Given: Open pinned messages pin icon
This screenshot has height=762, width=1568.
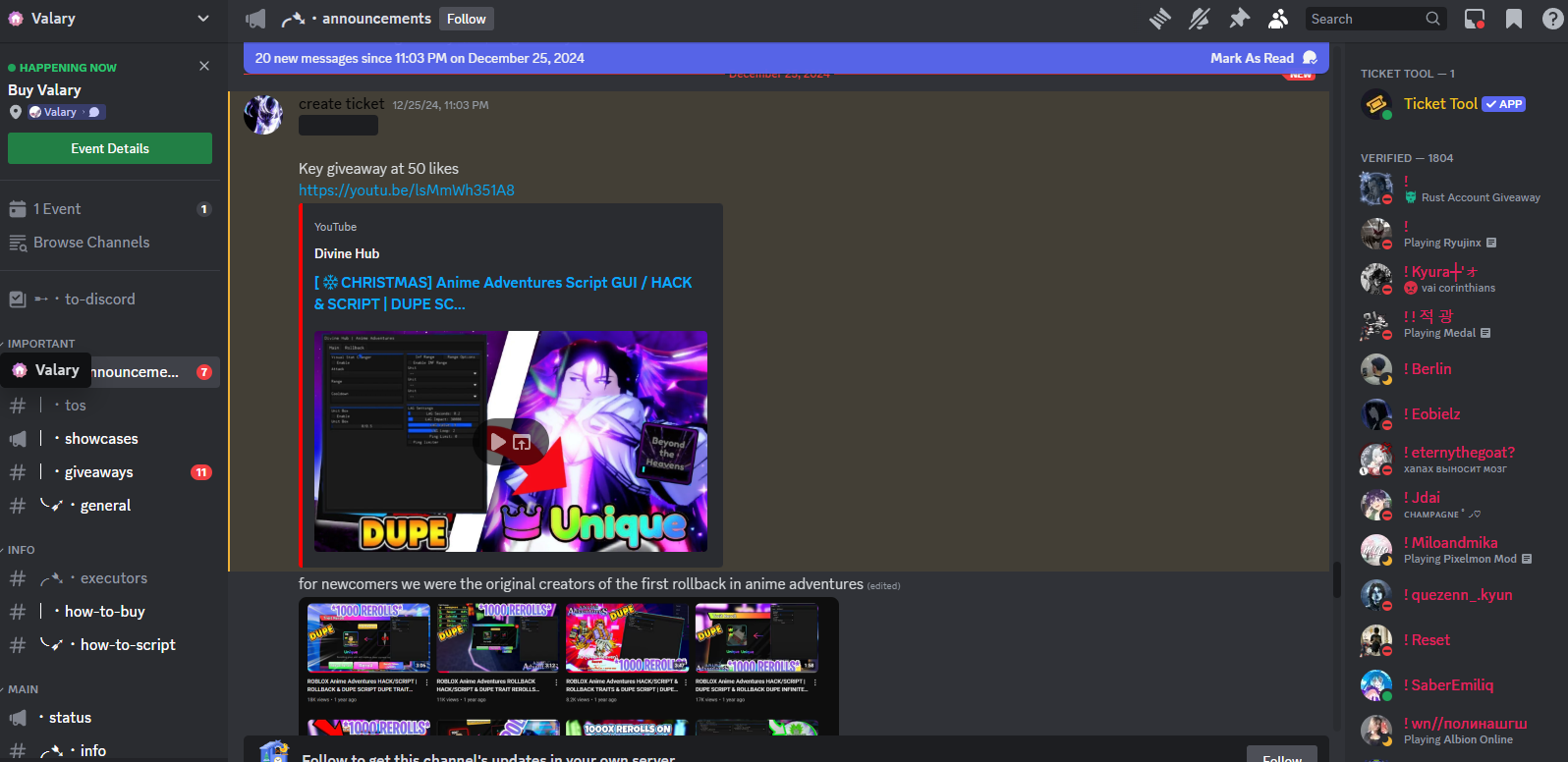Looking at the screenshot, I should (1239, 19).
